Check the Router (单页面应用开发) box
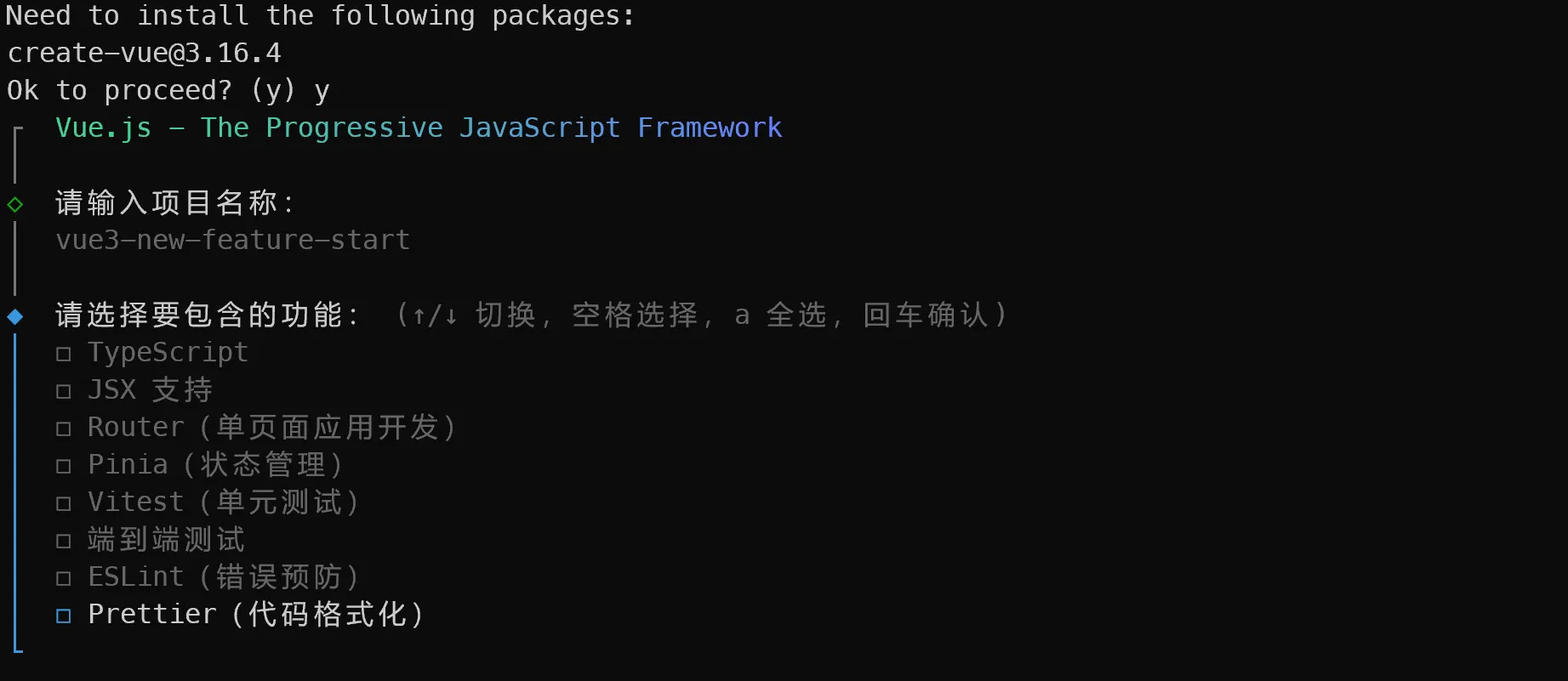Viewport: 1568px width, 681px height. pos(64,428)
